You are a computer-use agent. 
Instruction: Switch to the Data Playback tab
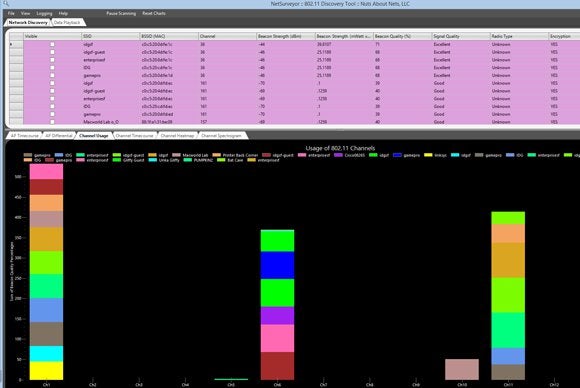coord(67,23)
